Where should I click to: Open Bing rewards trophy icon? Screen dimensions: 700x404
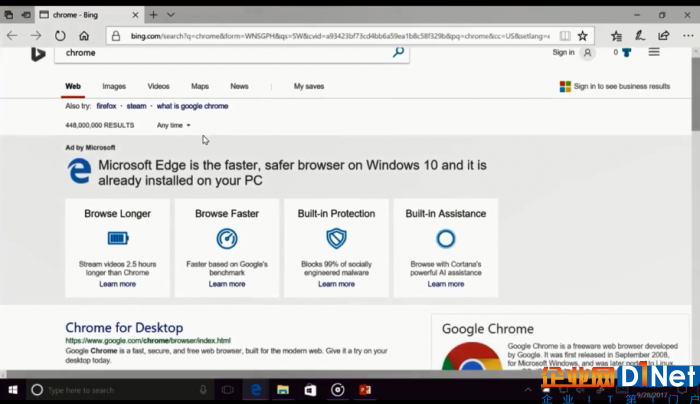(x=626, y=52)
